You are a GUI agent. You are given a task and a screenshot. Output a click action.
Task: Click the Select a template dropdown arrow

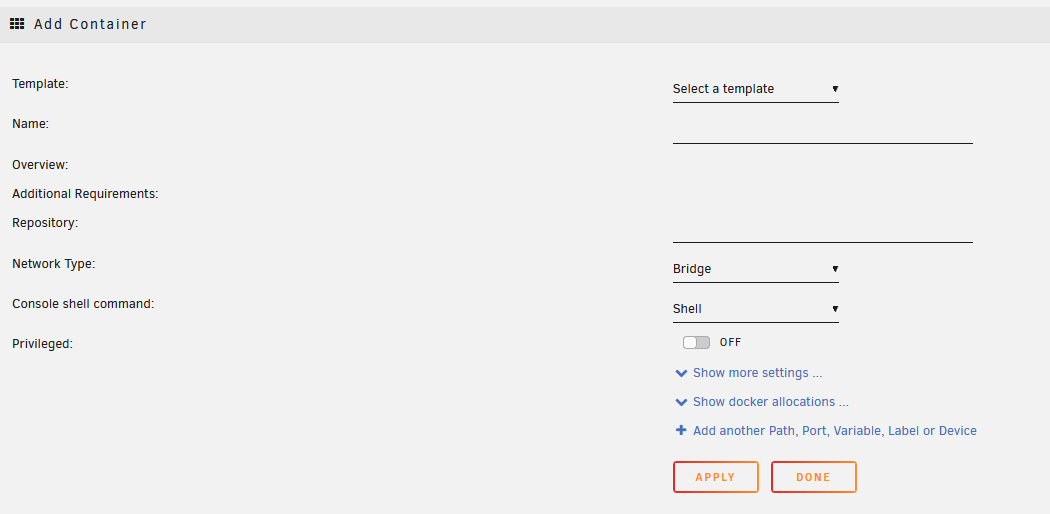835,88
